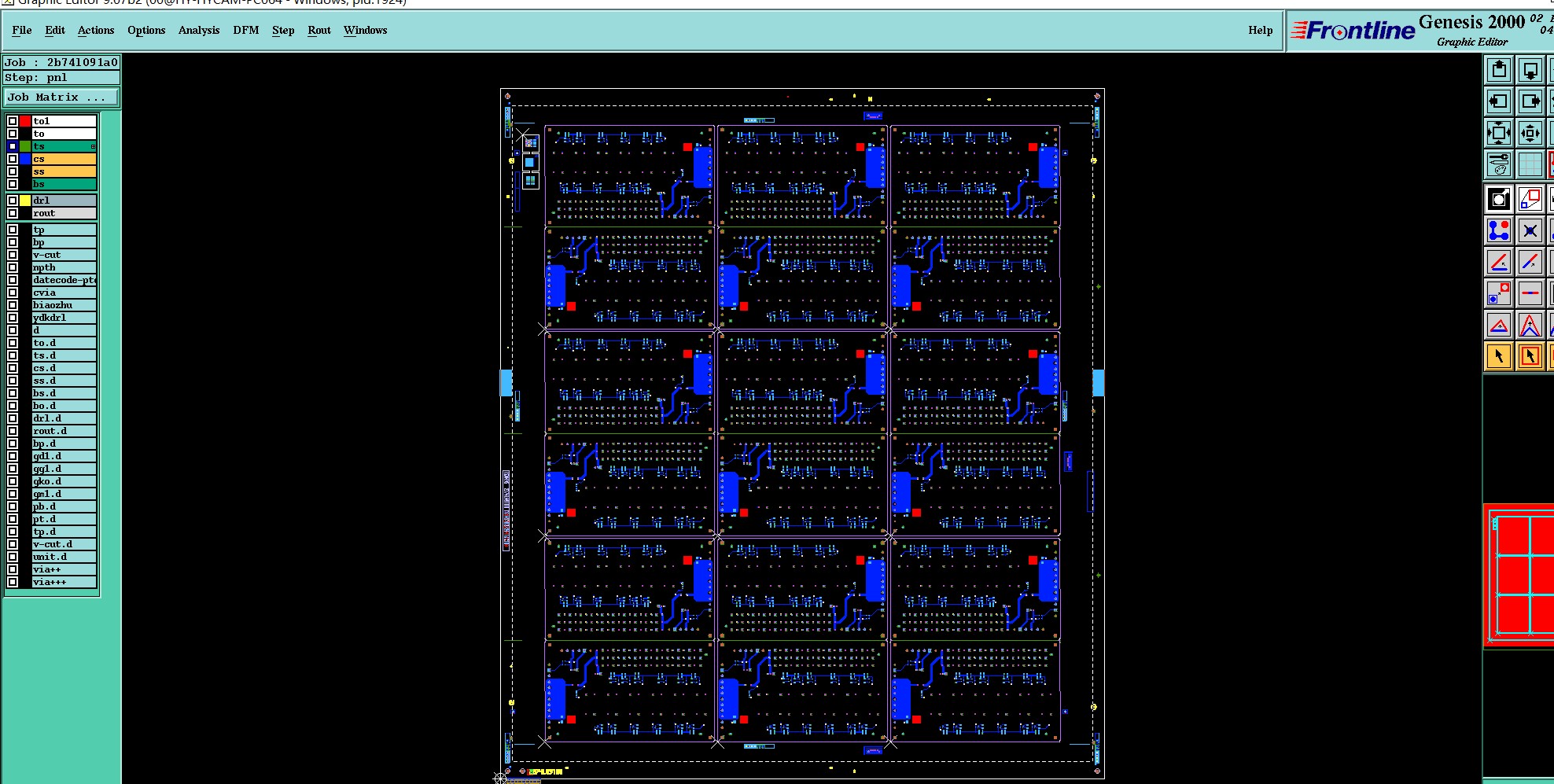Toggle the checkbox for layer drl
The image size is (1554, 784).
(x=13, y=201)
